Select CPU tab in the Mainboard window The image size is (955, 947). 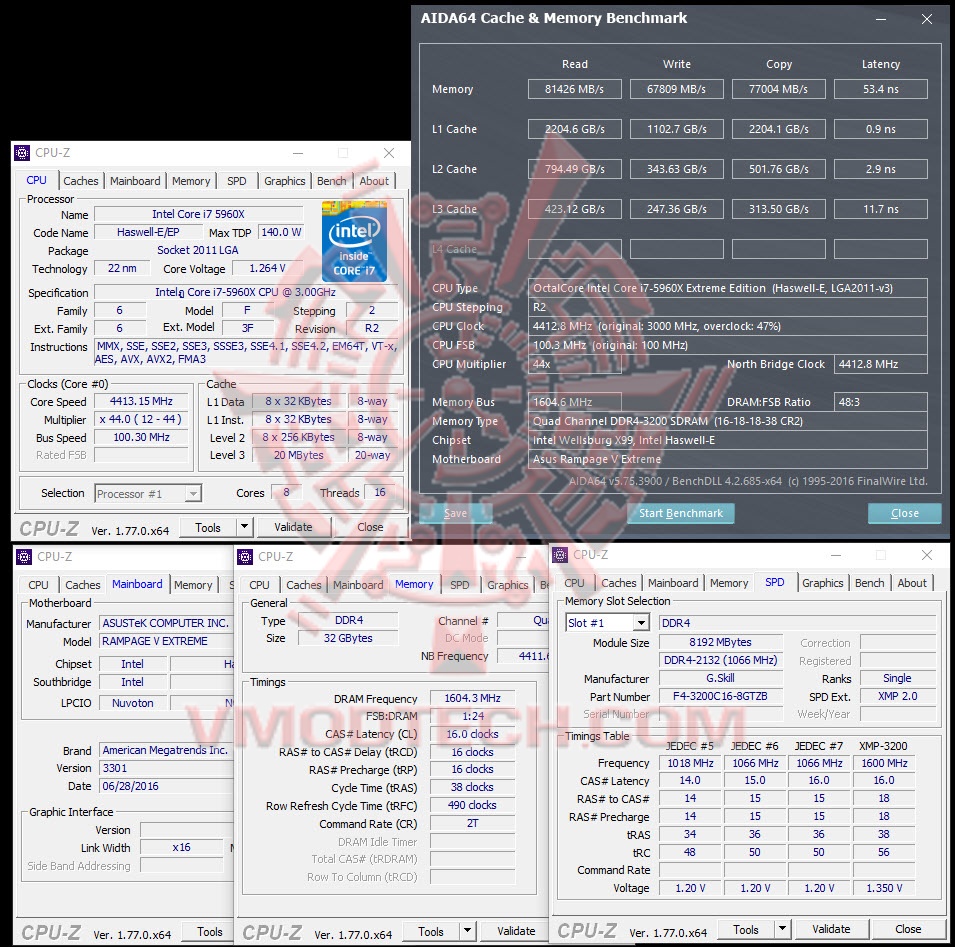click(38, 585)
